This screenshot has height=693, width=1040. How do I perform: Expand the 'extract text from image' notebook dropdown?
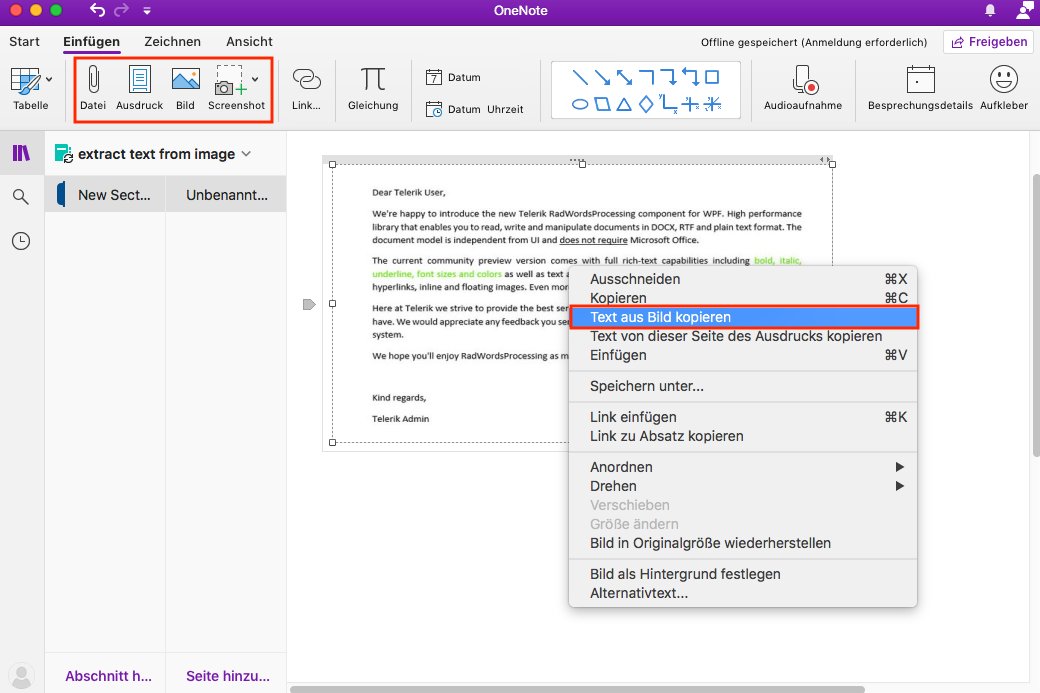pos(246,154)
